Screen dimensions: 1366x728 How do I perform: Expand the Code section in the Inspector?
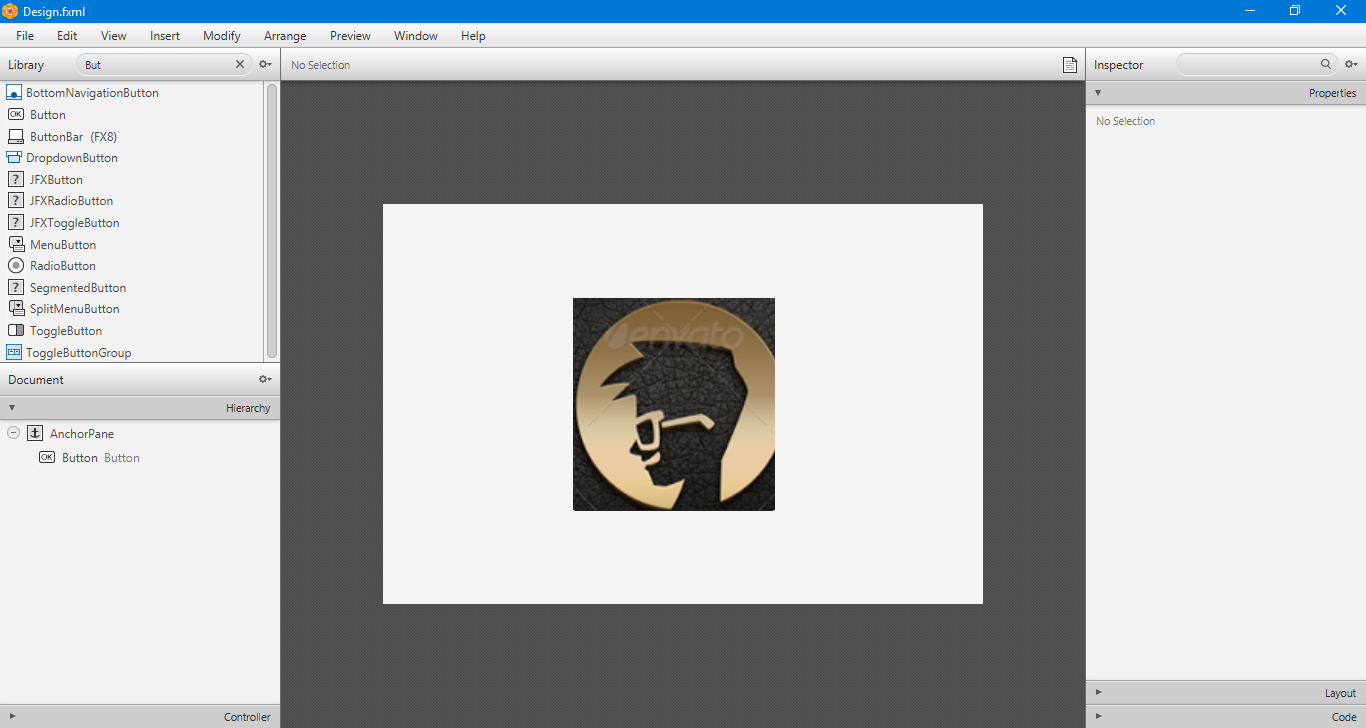point(1098,716)
